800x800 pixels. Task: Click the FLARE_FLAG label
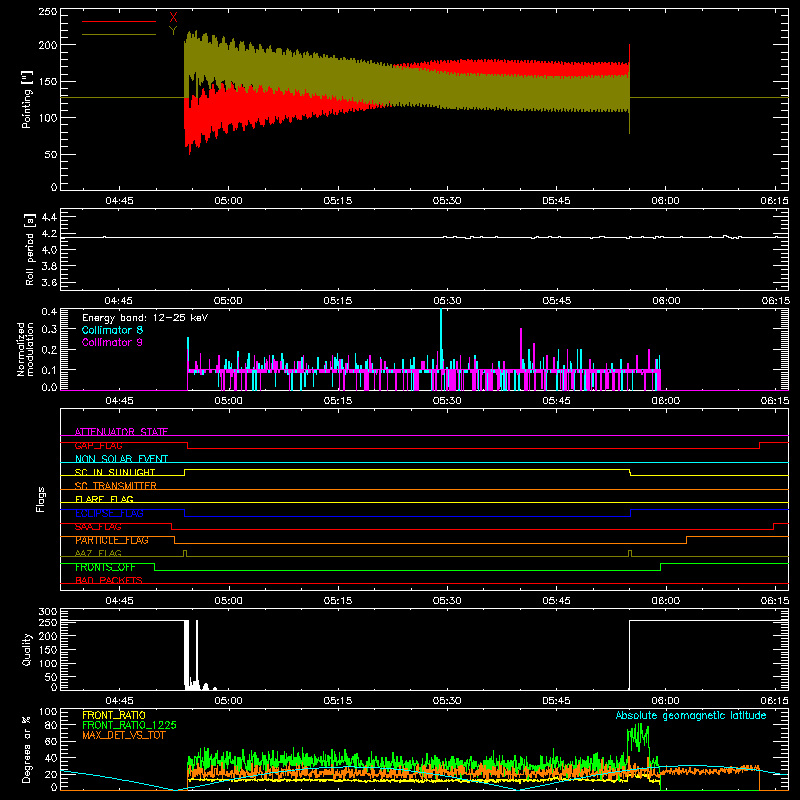click(104, 499)
